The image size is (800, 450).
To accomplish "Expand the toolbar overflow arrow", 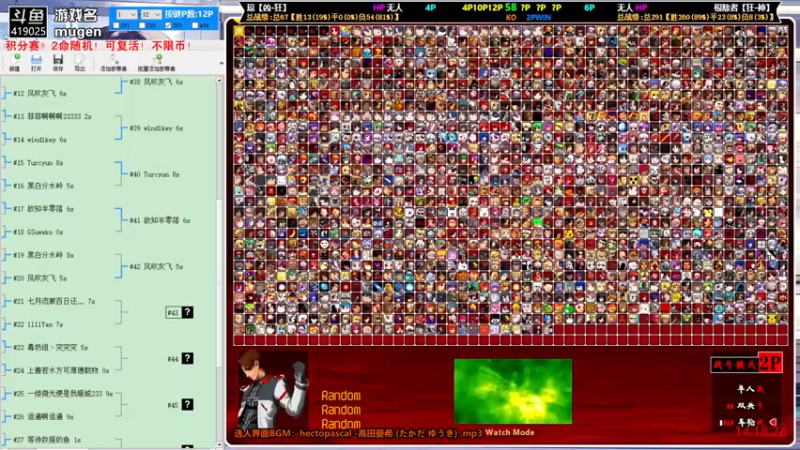I will click(221, 63).
